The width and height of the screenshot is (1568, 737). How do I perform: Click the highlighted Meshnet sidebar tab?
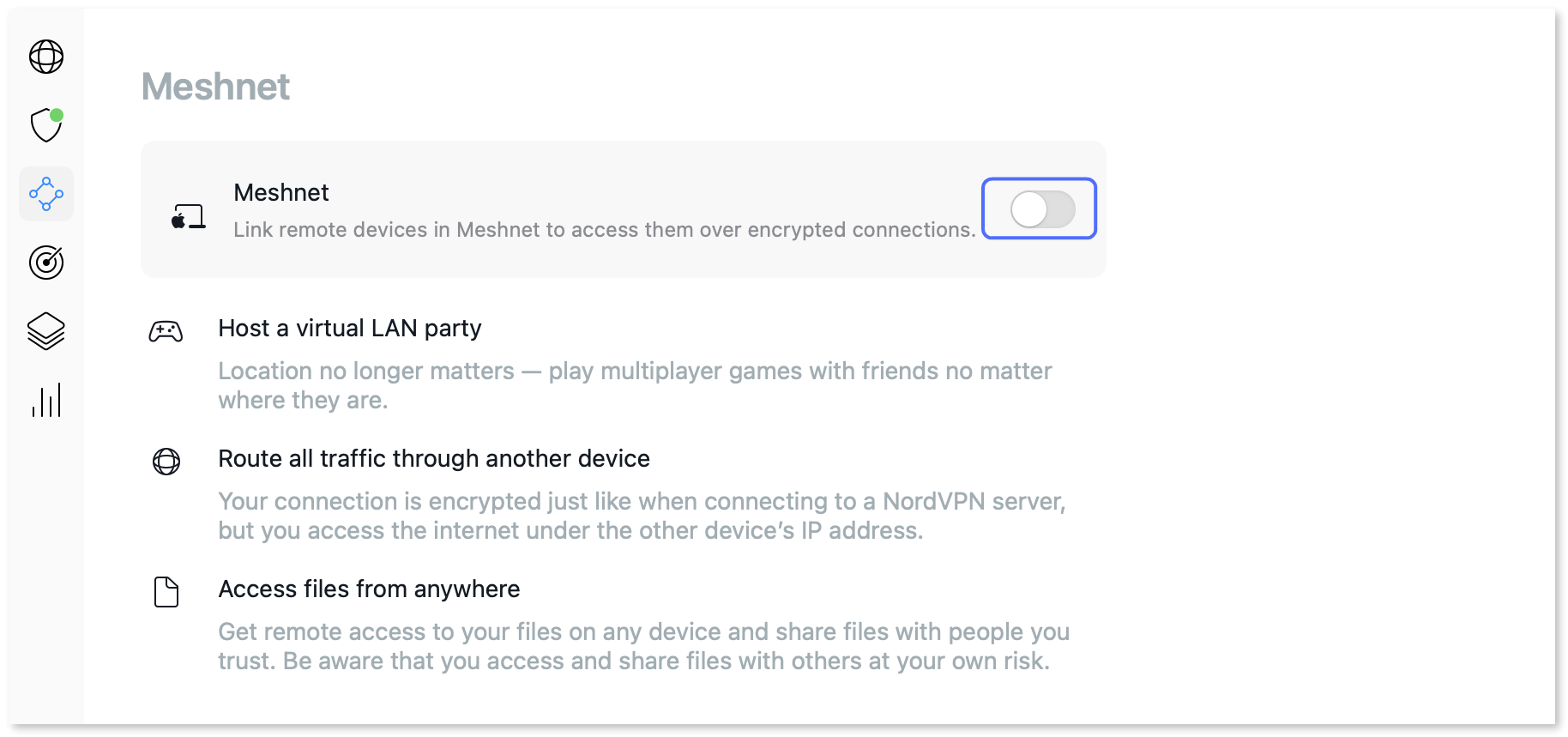point(46,194)
